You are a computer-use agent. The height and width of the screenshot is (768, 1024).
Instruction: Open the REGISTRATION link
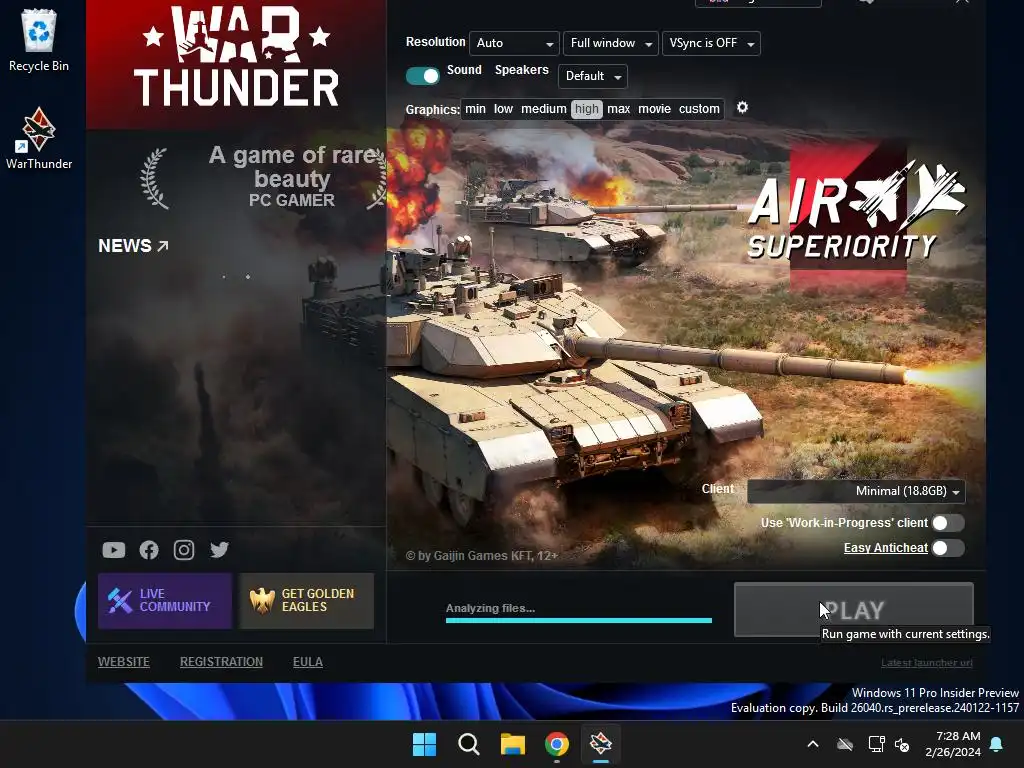[x=221, y=662]
